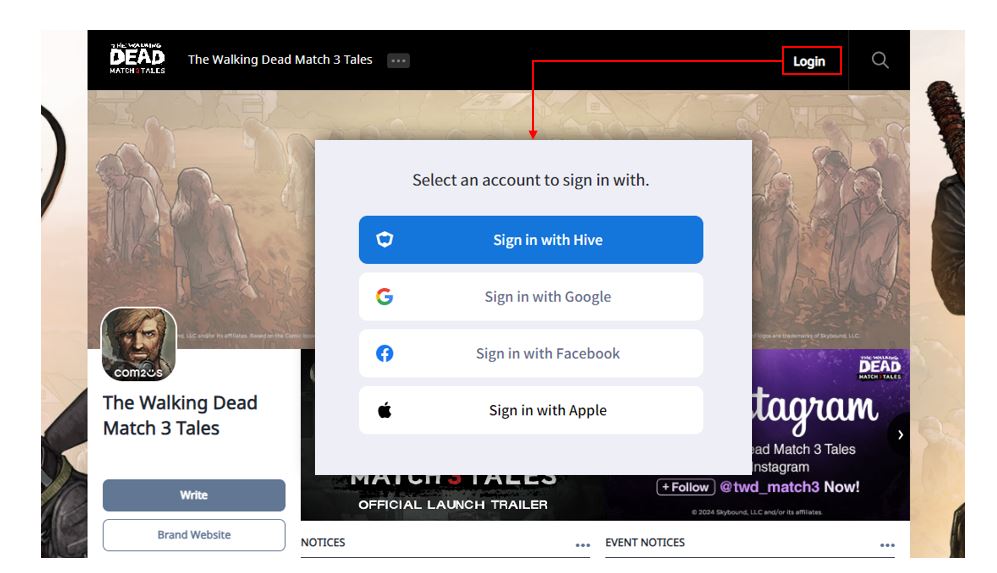Open header three-dots menu beside title
Screen dimensions: 997x573
[x=399, y=61]
